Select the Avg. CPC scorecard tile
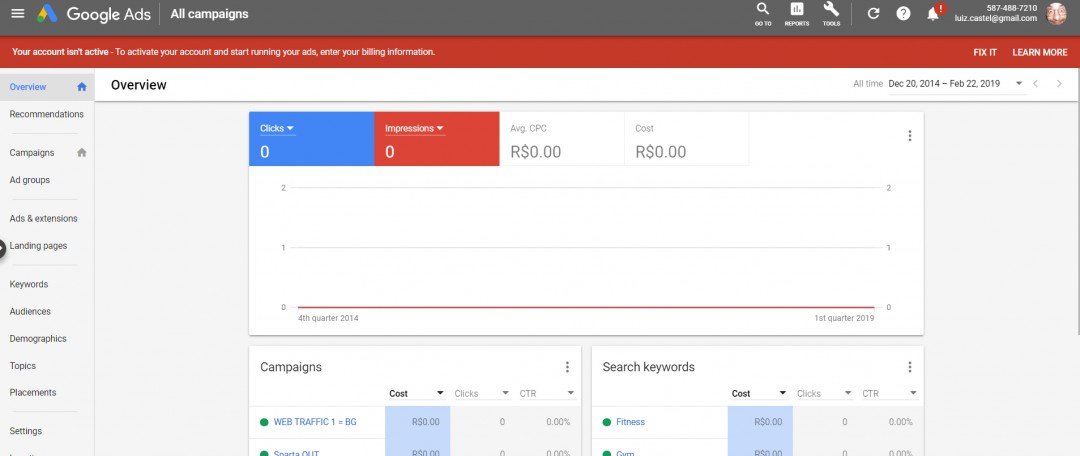 pyautogui.click(x=561, y=139)
